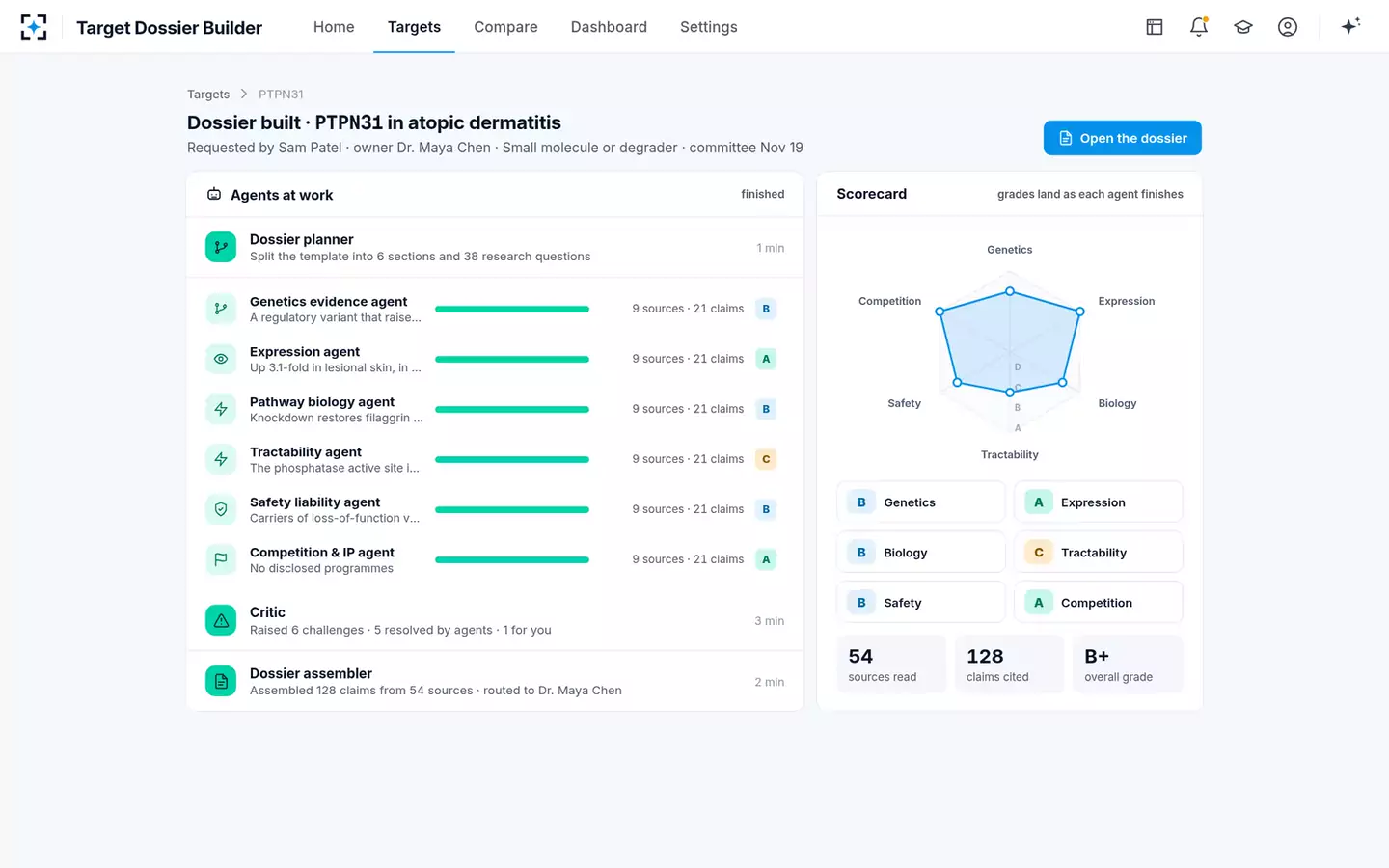Click the Targets breadcrumb link
Screen dimensions: 1389x868
[208, 94]
